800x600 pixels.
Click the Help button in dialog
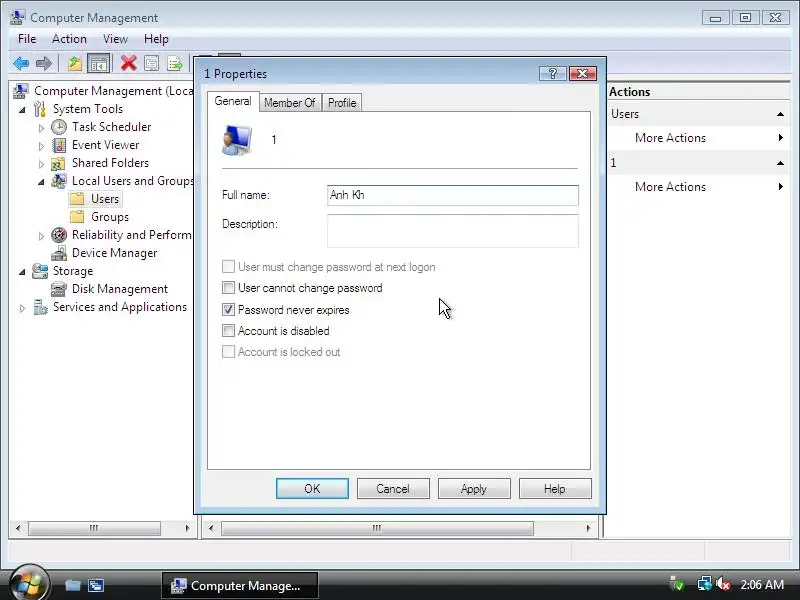555,489
